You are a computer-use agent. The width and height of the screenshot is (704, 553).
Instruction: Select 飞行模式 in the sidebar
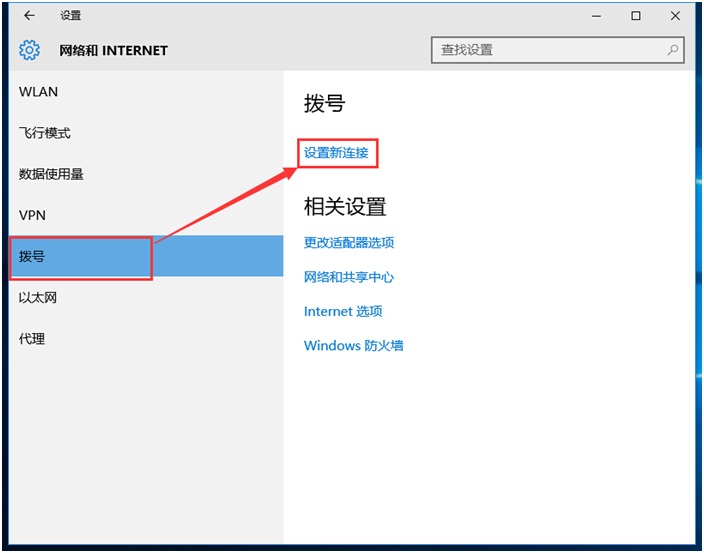(x=45, y=133)
